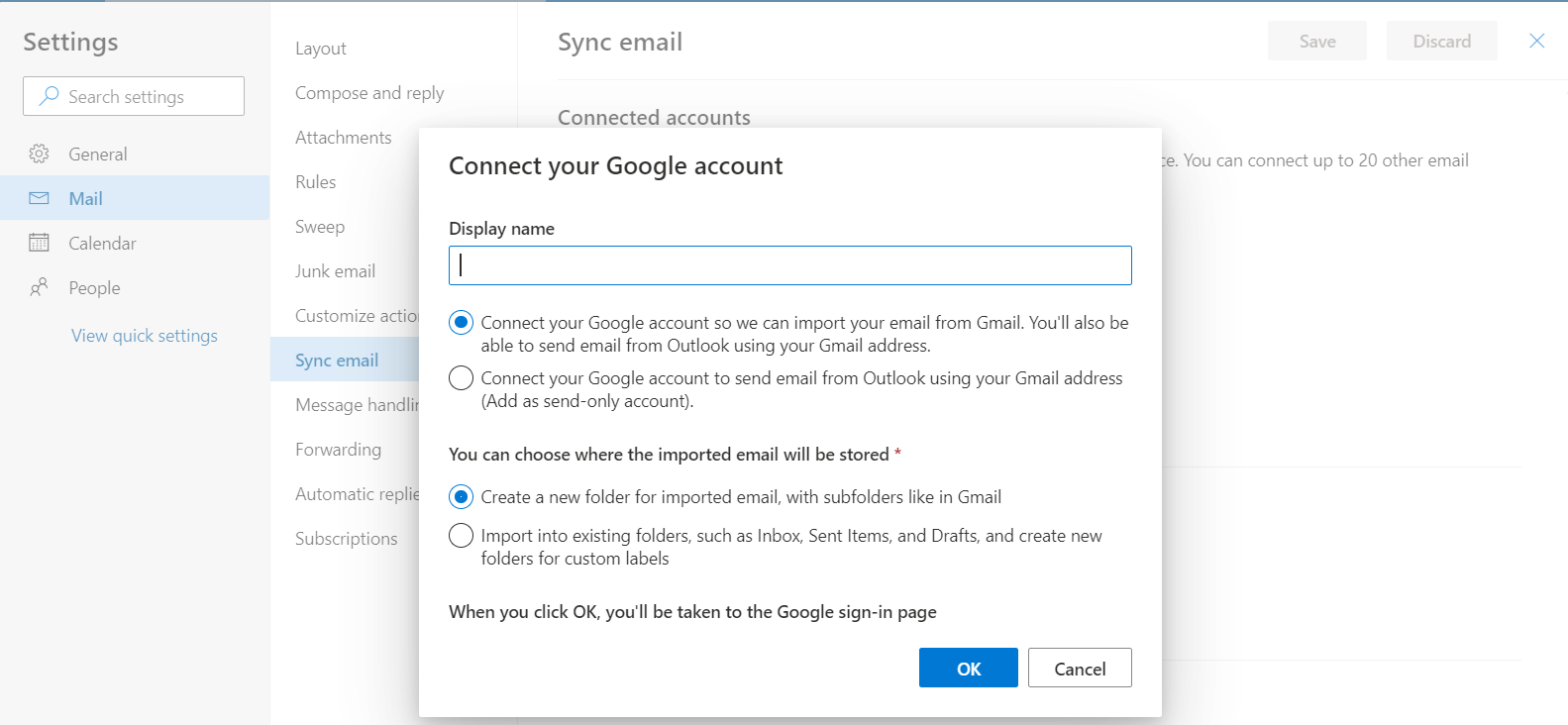This screenshot has height=725, width=1568.
Task: Confirm with the OK button
Action: pyautogui.click(x=969, y=668)
